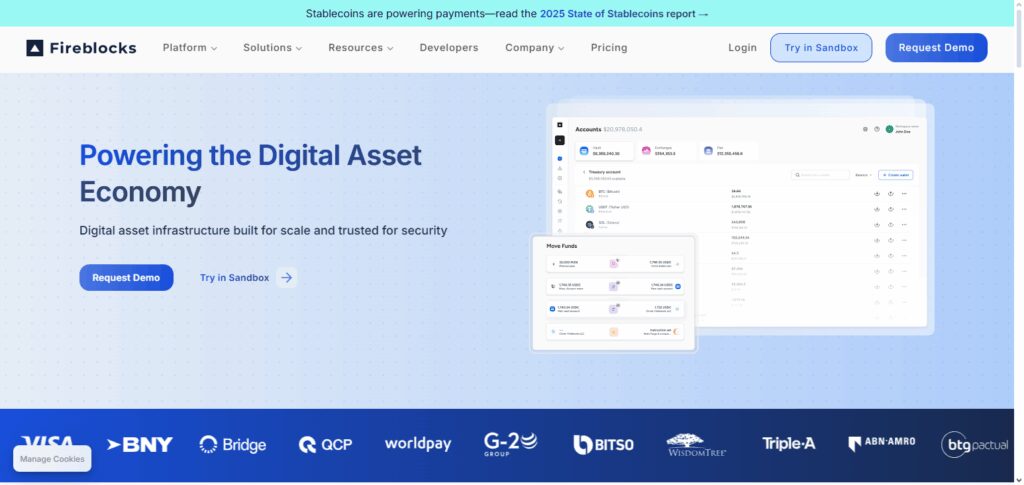Screen dimensions: 1024x485
Task: Click the Powering the Digital Asset Economy heading
Action: pyautogui.click(x=250, y=174)
